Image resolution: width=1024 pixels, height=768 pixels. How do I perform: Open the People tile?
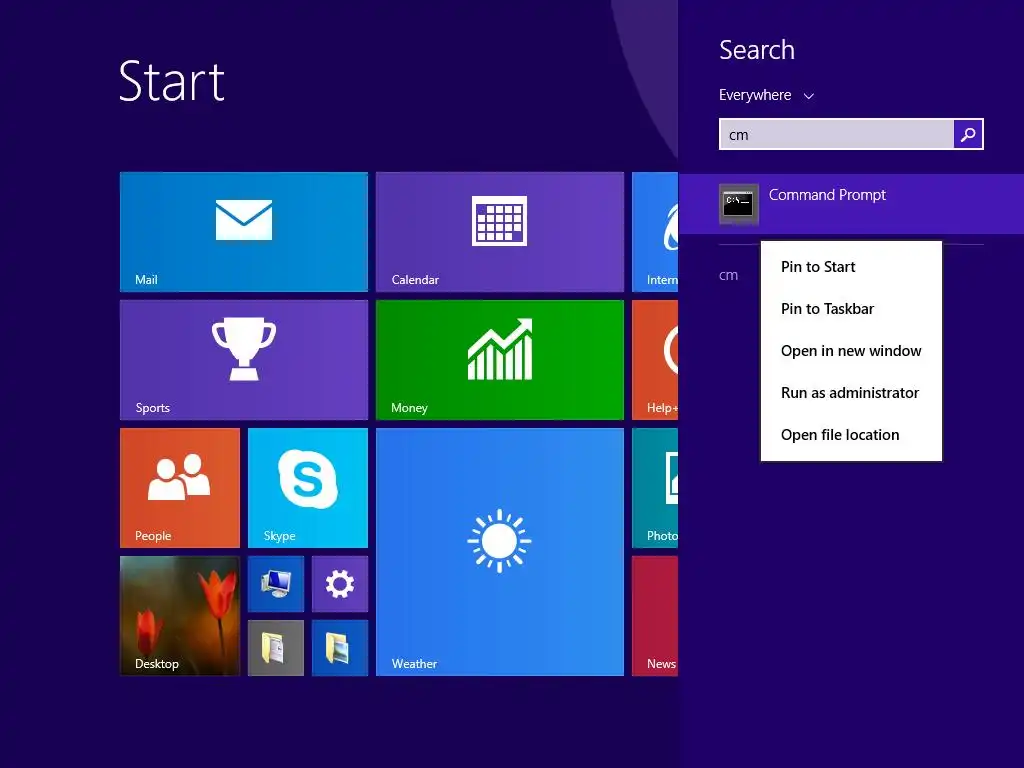click(x=180, y=488)
